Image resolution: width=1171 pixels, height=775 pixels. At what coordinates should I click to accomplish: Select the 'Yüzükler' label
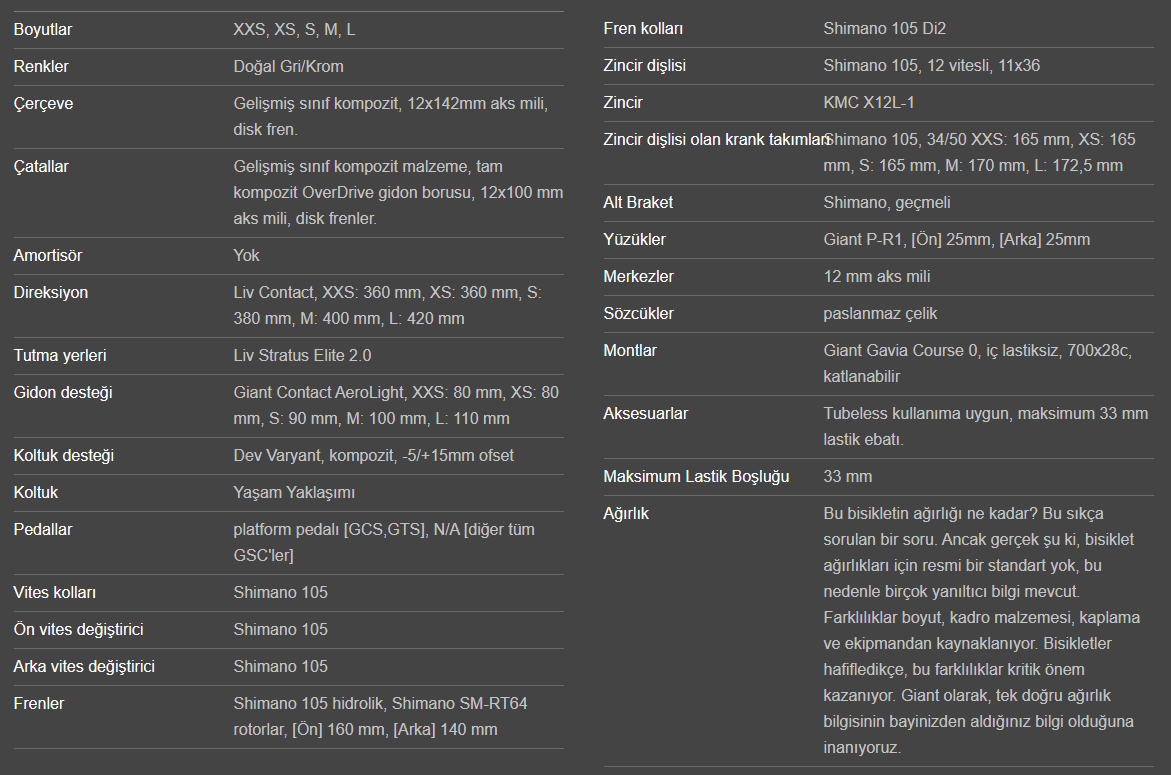click(635, 240)
